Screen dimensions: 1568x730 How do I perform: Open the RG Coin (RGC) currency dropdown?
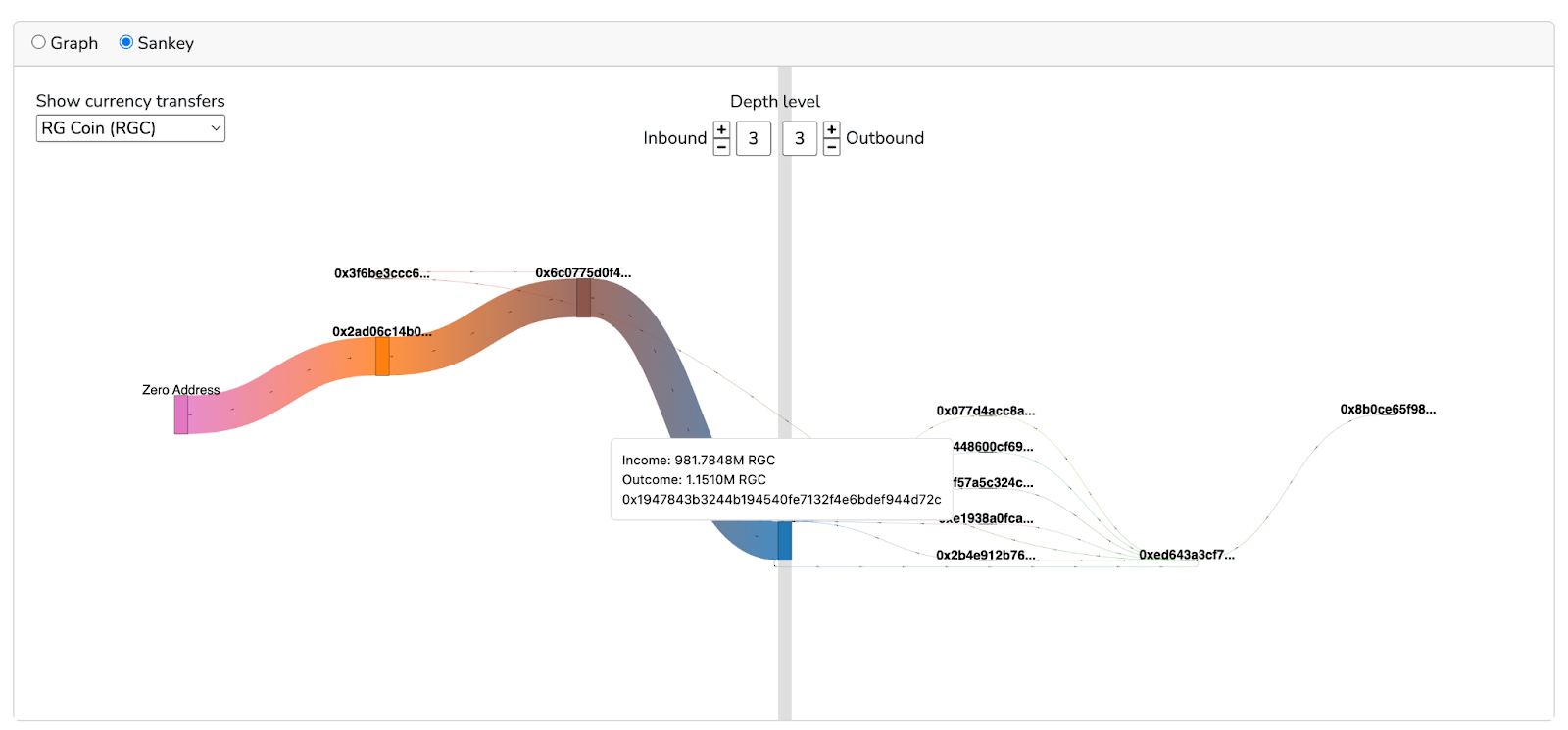pos(130,128)
